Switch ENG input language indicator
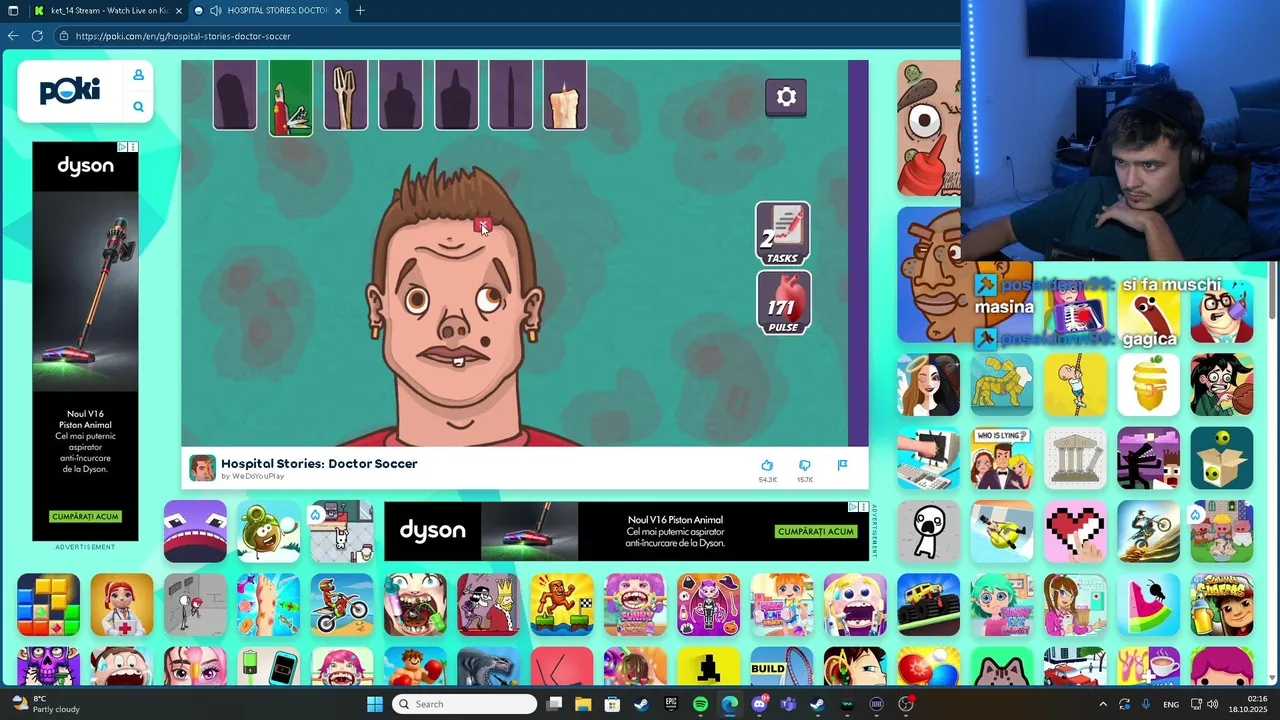 (1170, 704)
